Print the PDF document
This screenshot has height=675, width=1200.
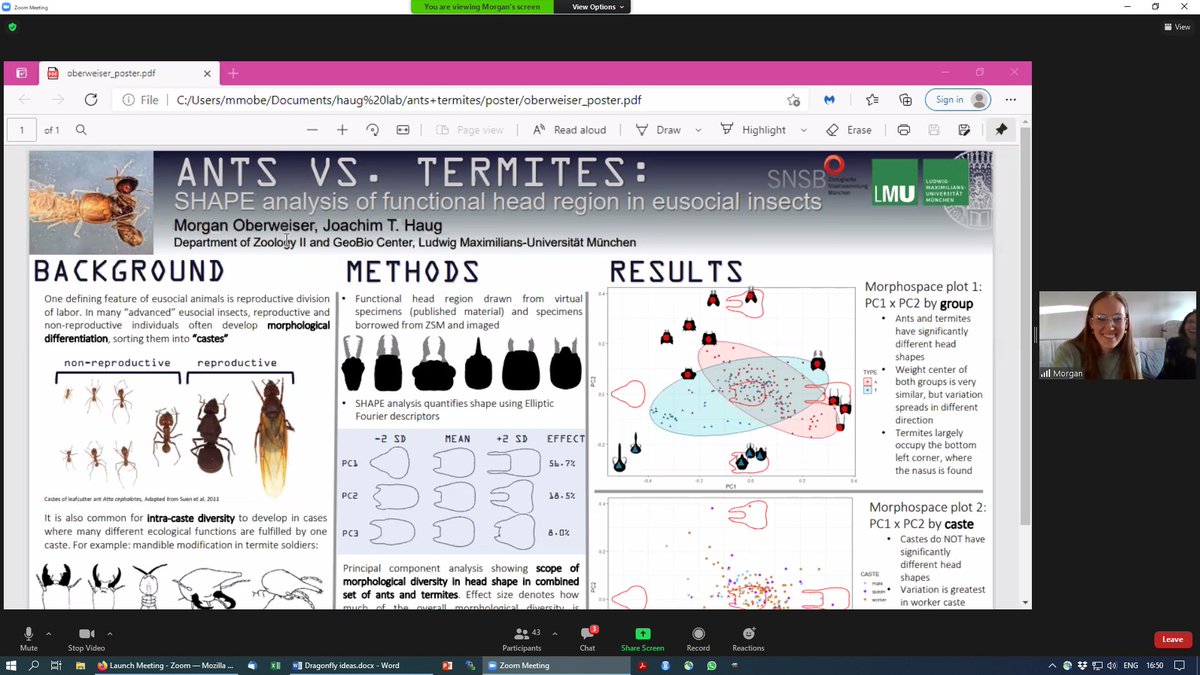point(904,130)
